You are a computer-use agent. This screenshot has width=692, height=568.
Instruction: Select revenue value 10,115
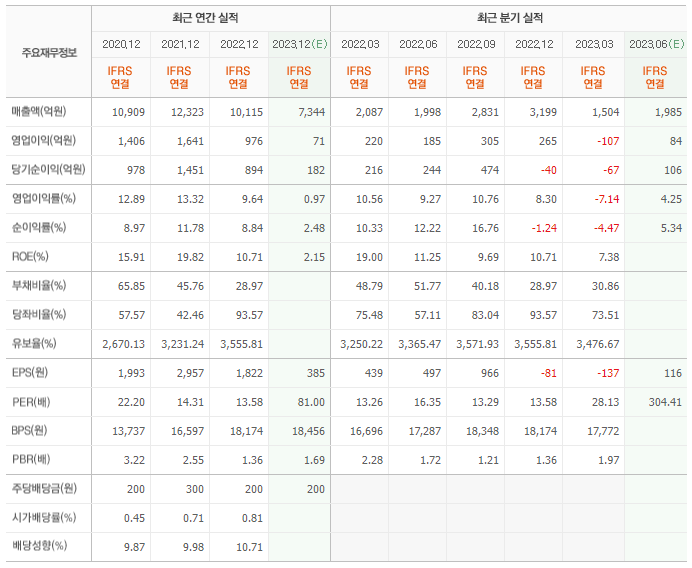(x=246, y=112)
